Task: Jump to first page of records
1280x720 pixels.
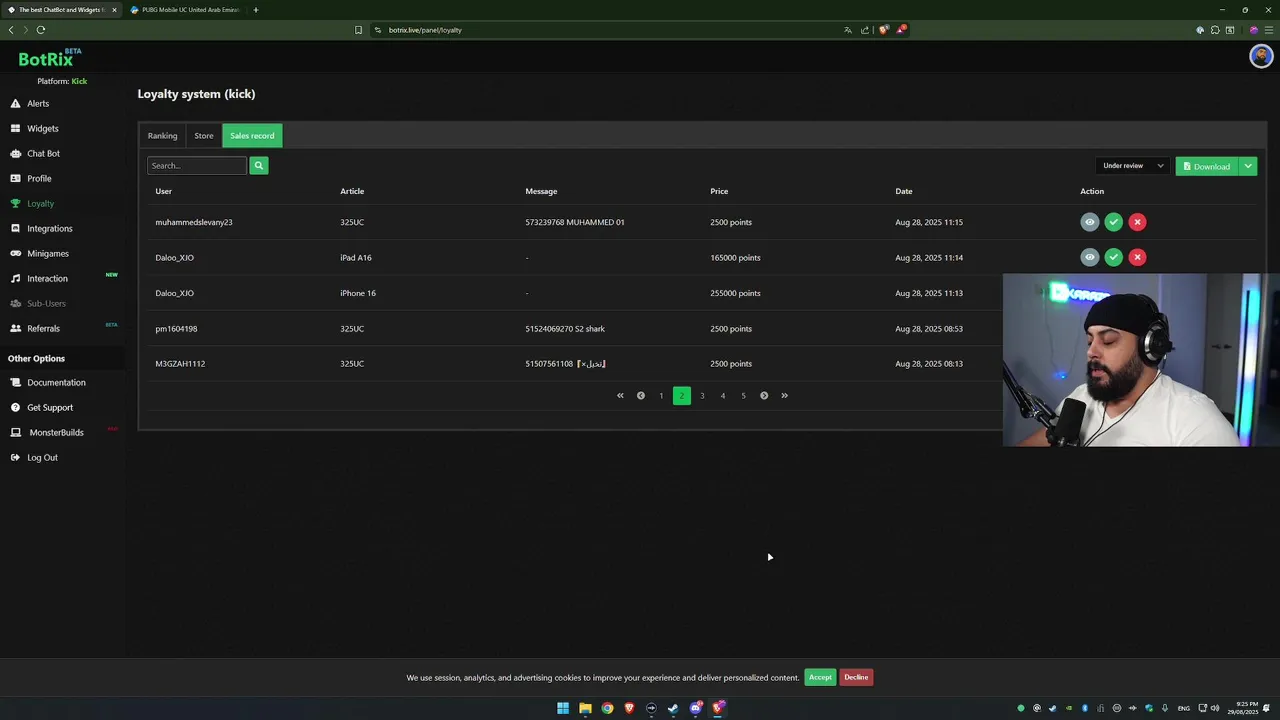Action: click(620, 395)
